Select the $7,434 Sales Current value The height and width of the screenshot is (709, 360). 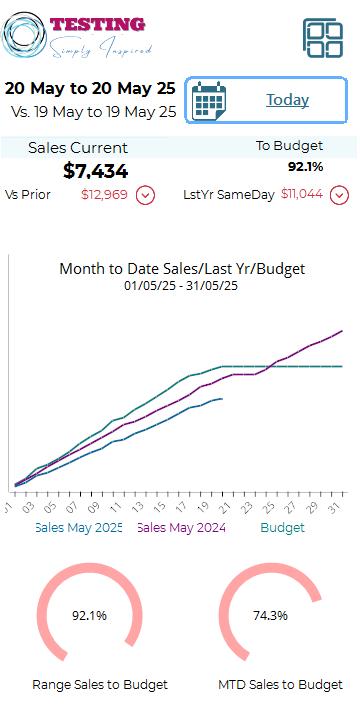[x=95, y=171]
